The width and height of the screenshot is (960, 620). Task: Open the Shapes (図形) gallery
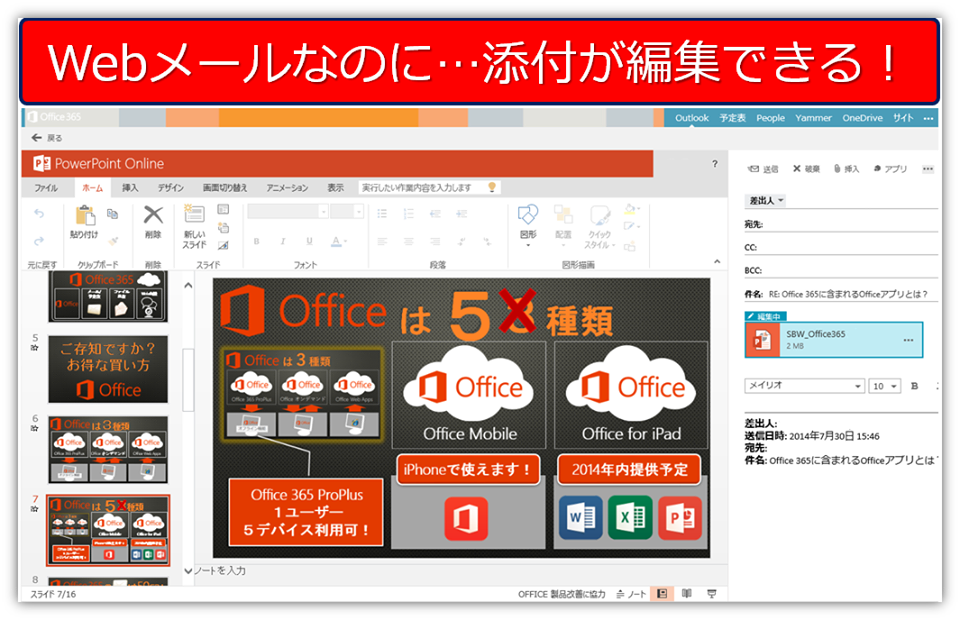pos(528,225)
